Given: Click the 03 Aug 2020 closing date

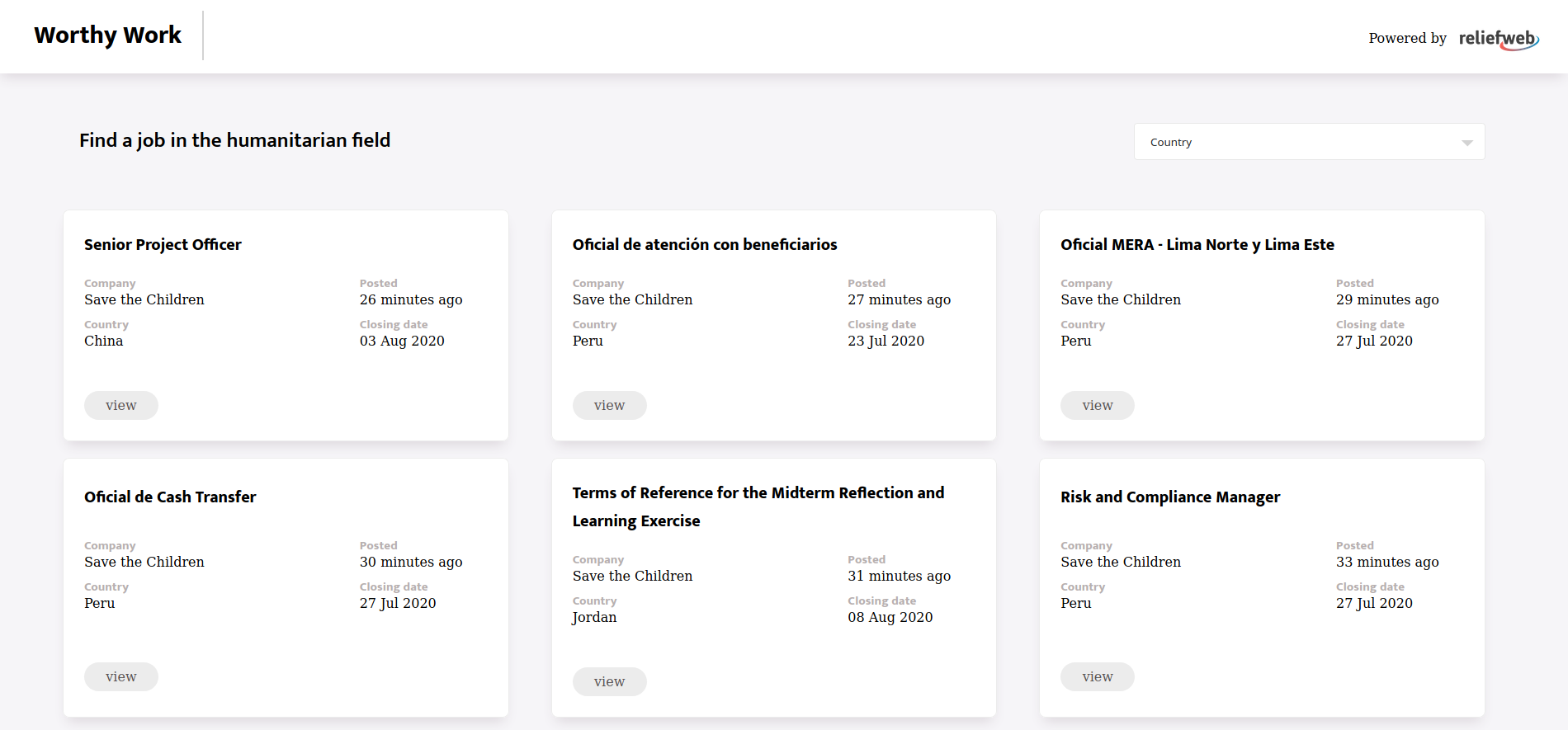Looking at the screenshot, I should point(402,341).
